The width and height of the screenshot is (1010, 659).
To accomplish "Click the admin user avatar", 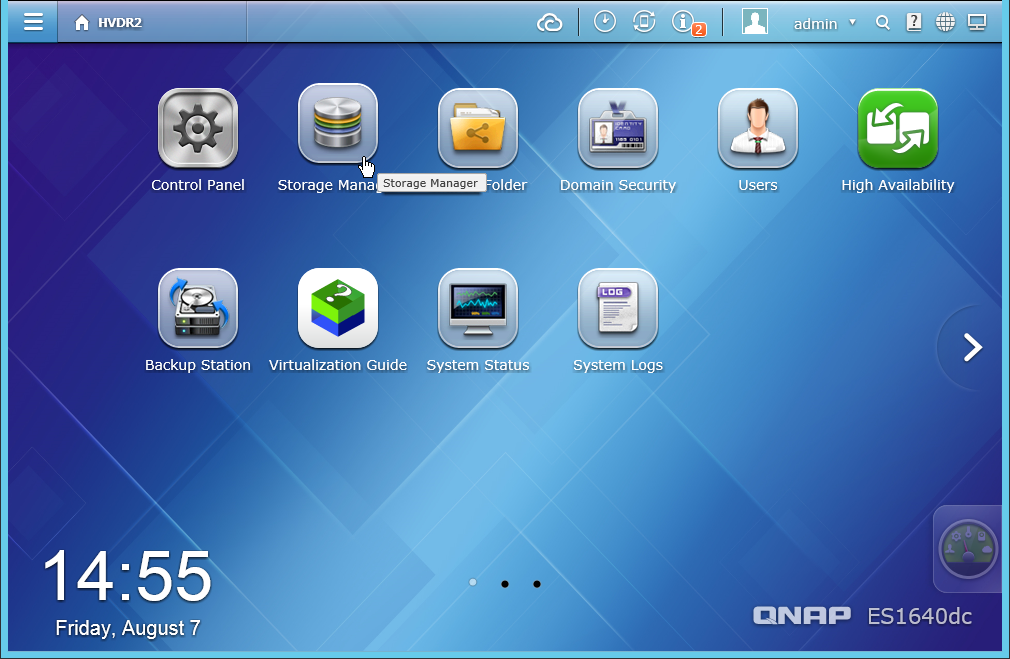I will coord(754,21).
